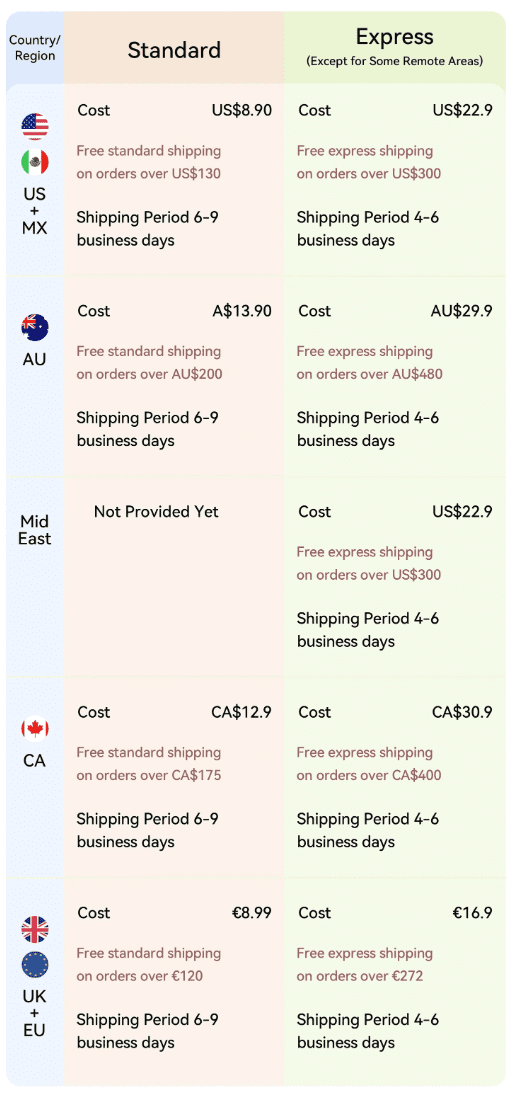Click the UK + EU region label
Screen dimensions: 513x1096
(x=34, y=1013)
